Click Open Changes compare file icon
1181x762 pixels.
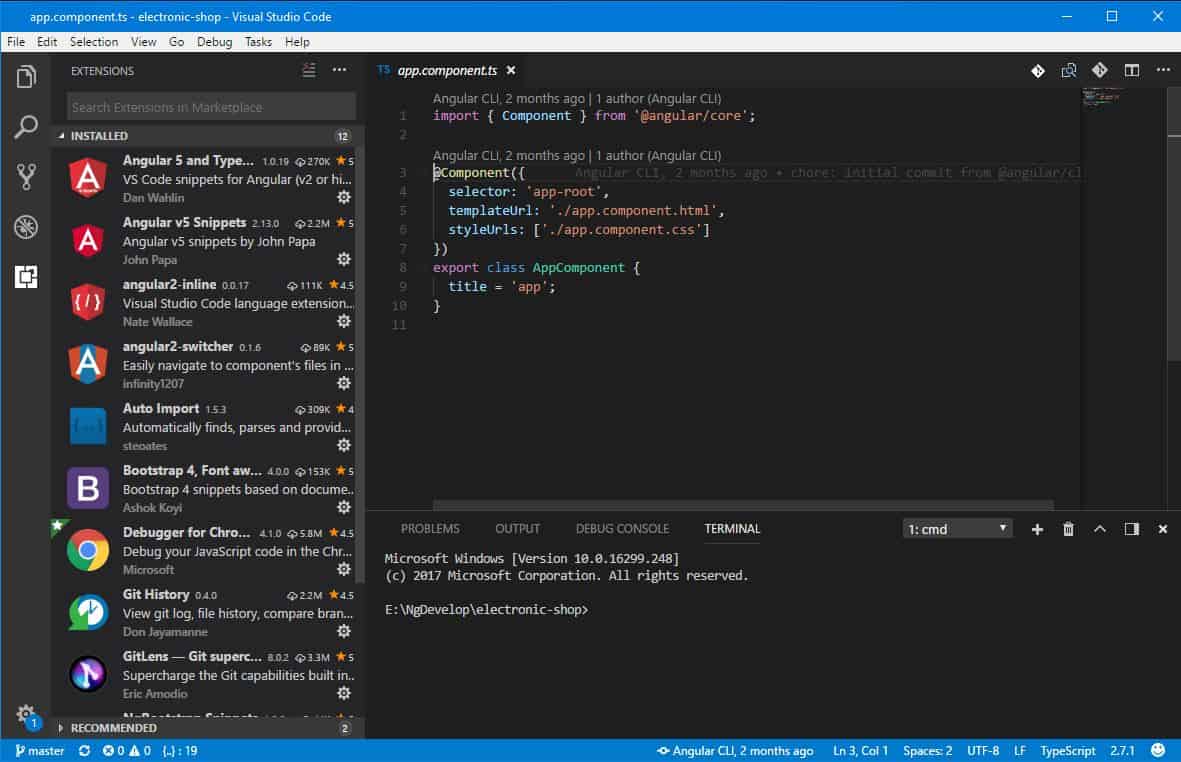[x=1069, y=71]
